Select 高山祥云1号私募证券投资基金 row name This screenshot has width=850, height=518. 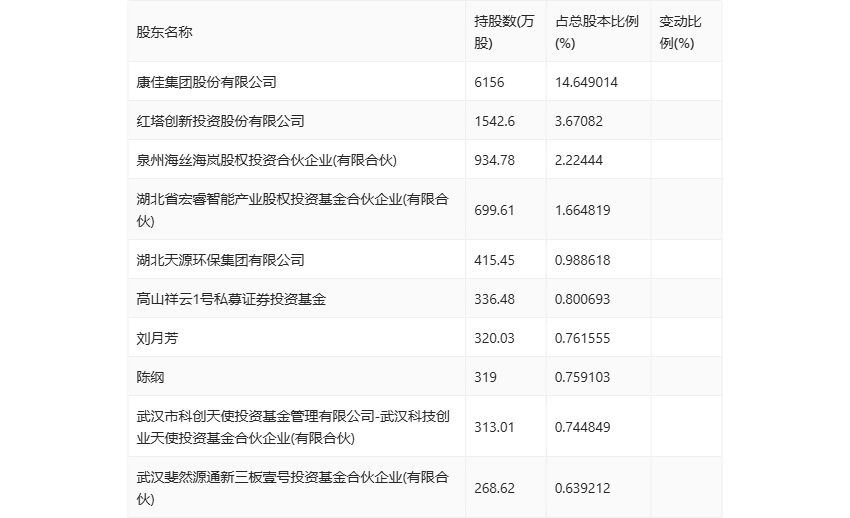coord(231,299)
